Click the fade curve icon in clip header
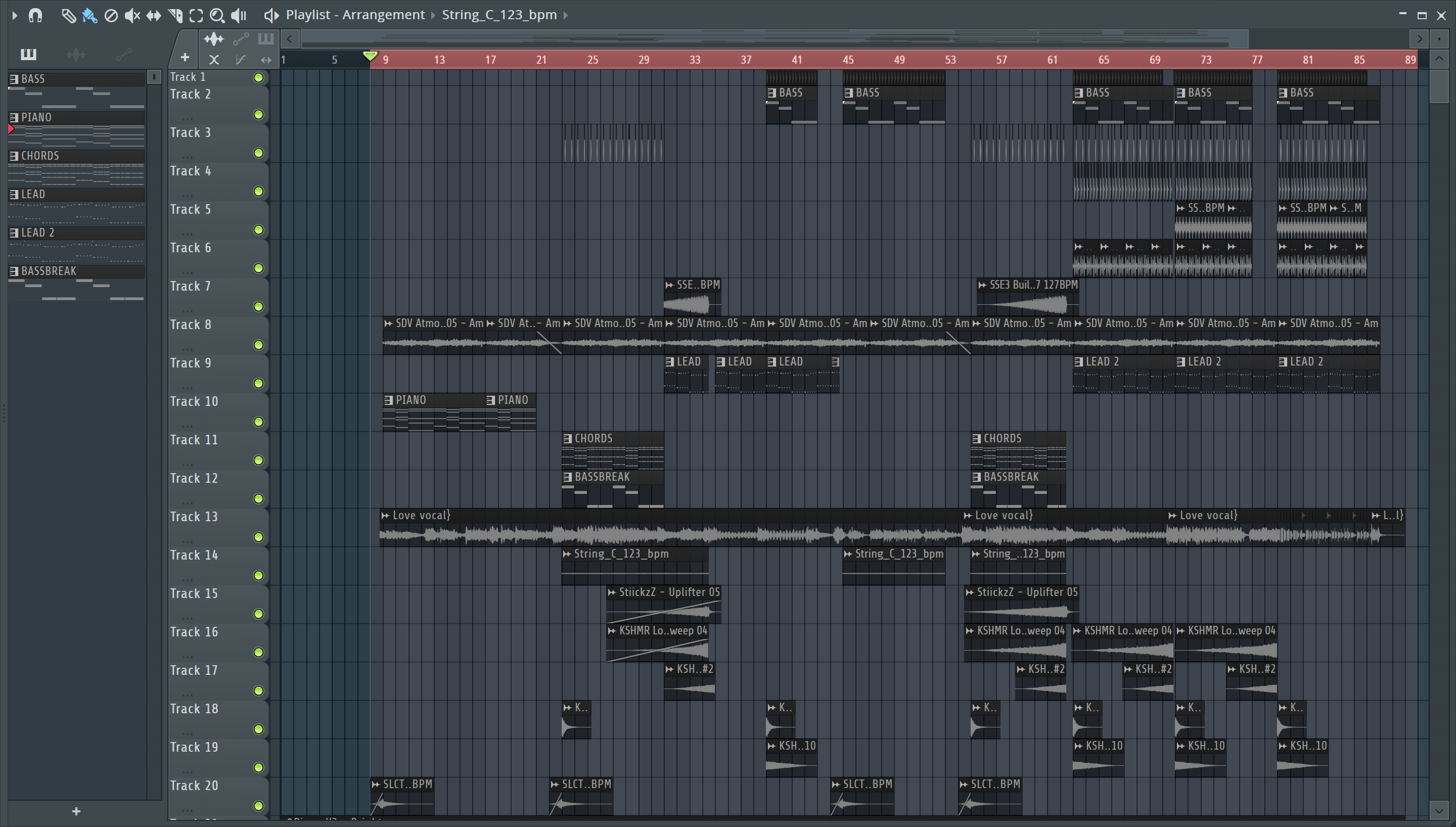The width and height of the screenshot is (1456, 827). click(x=240, y=59)
